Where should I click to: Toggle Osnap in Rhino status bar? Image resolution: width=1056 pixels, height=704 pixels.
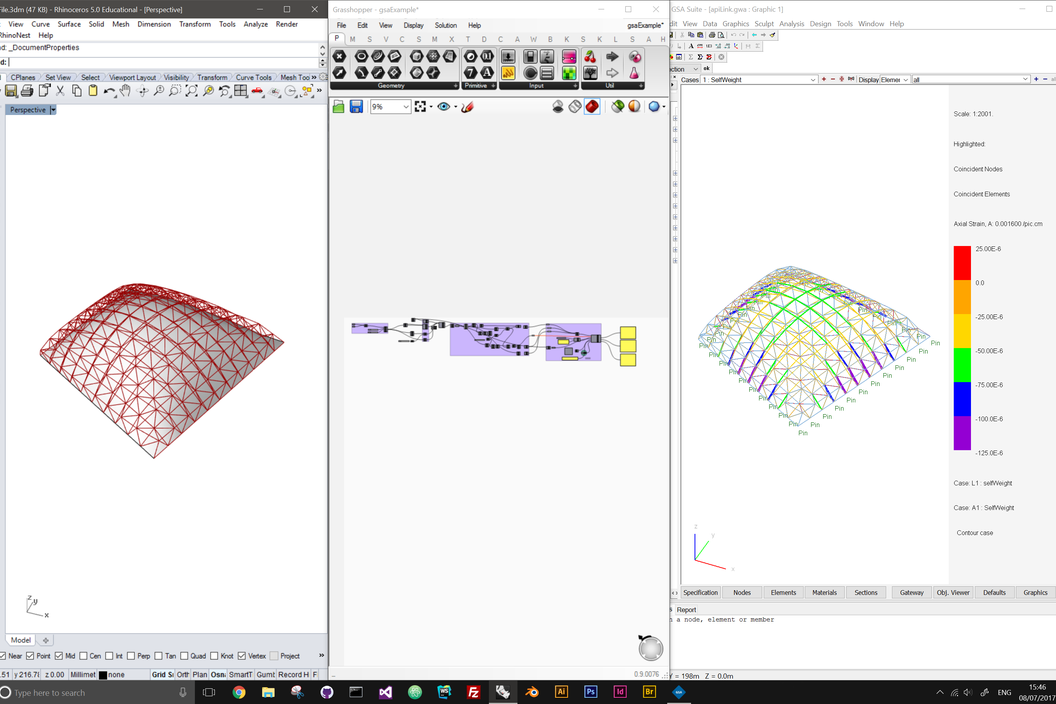pyautogui.click(x=218, y=674)
